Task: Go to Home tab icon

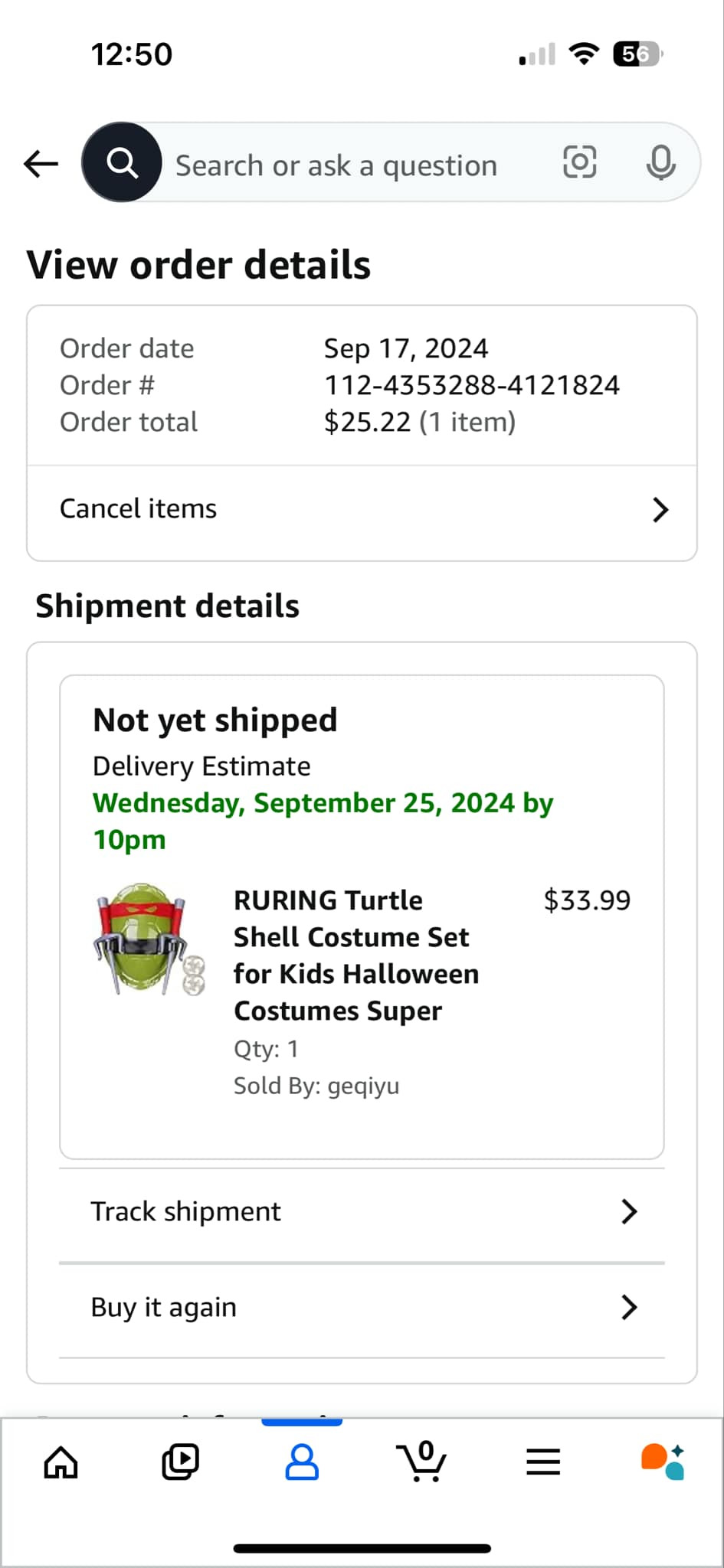Action: click(x=61, y=1462)
